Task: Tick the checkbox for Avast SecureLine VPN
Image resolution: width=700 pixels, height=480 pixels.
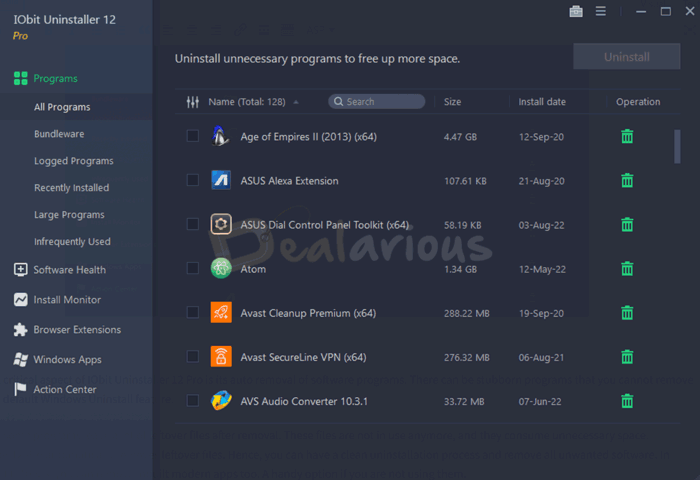Action: (x=193, y=356)
